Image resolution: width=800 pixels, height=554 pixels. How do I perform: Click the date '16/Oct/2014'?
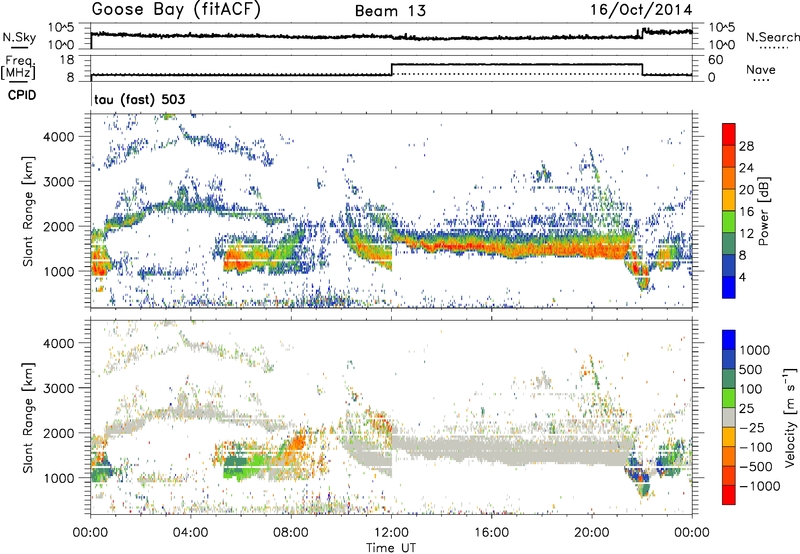641,10
